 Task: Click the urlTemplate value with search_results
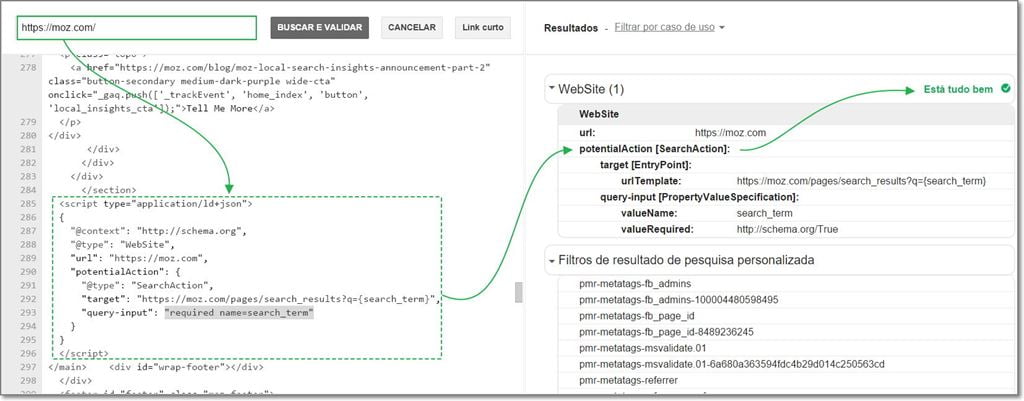click(x=861, y=181)
